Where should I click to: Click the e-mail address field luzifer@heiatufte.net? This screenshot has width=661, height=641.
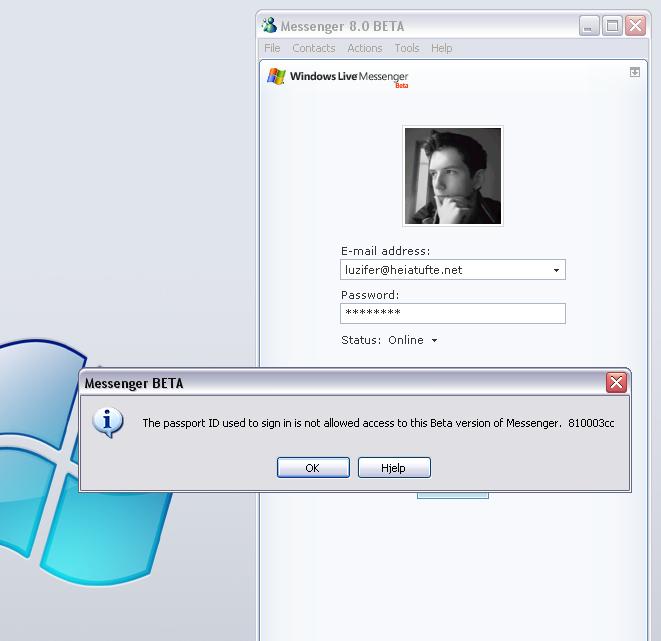pos(453,270)
